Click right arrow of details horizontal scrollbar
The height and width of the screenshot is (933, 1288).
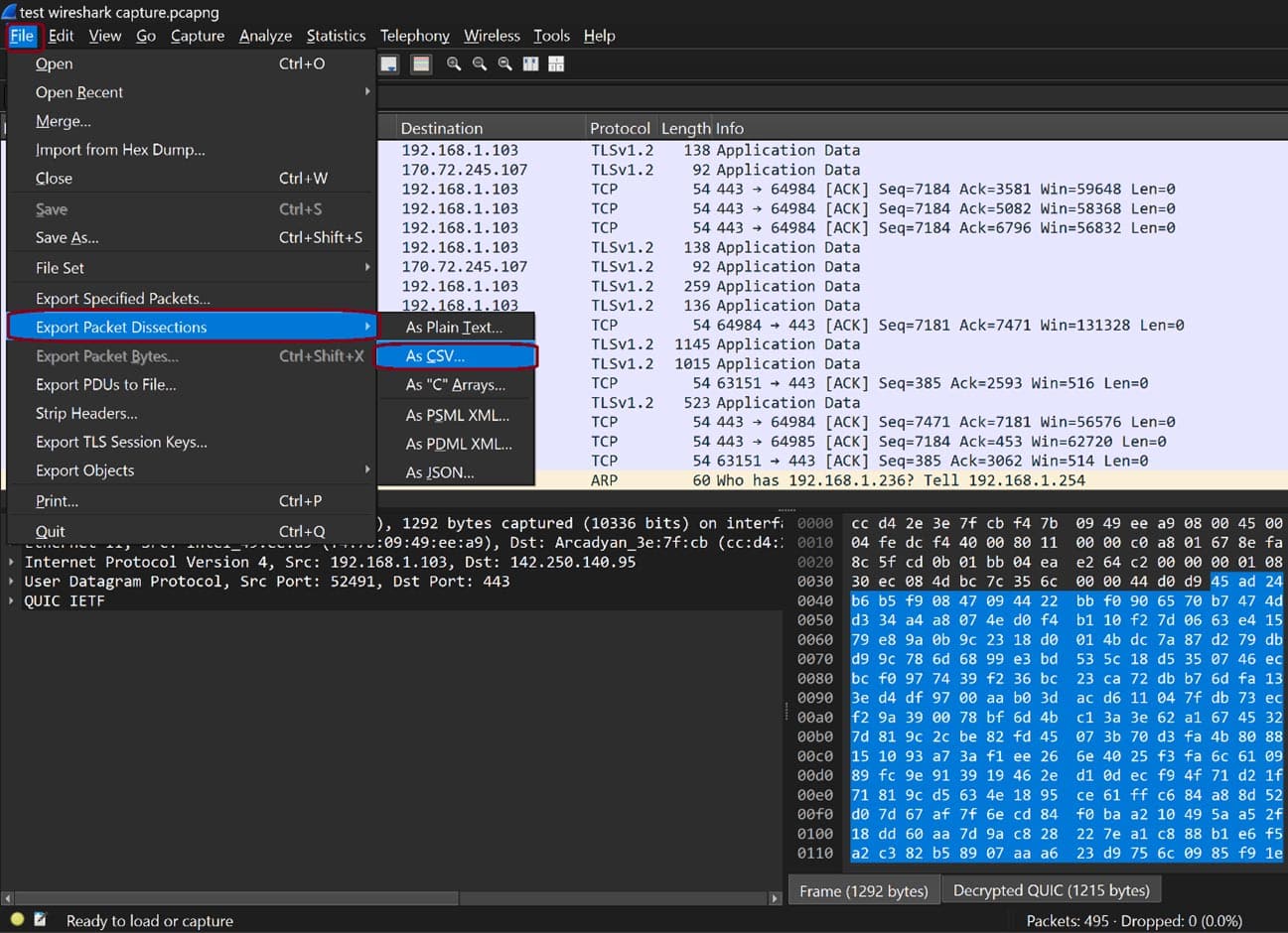pos(775,898)
